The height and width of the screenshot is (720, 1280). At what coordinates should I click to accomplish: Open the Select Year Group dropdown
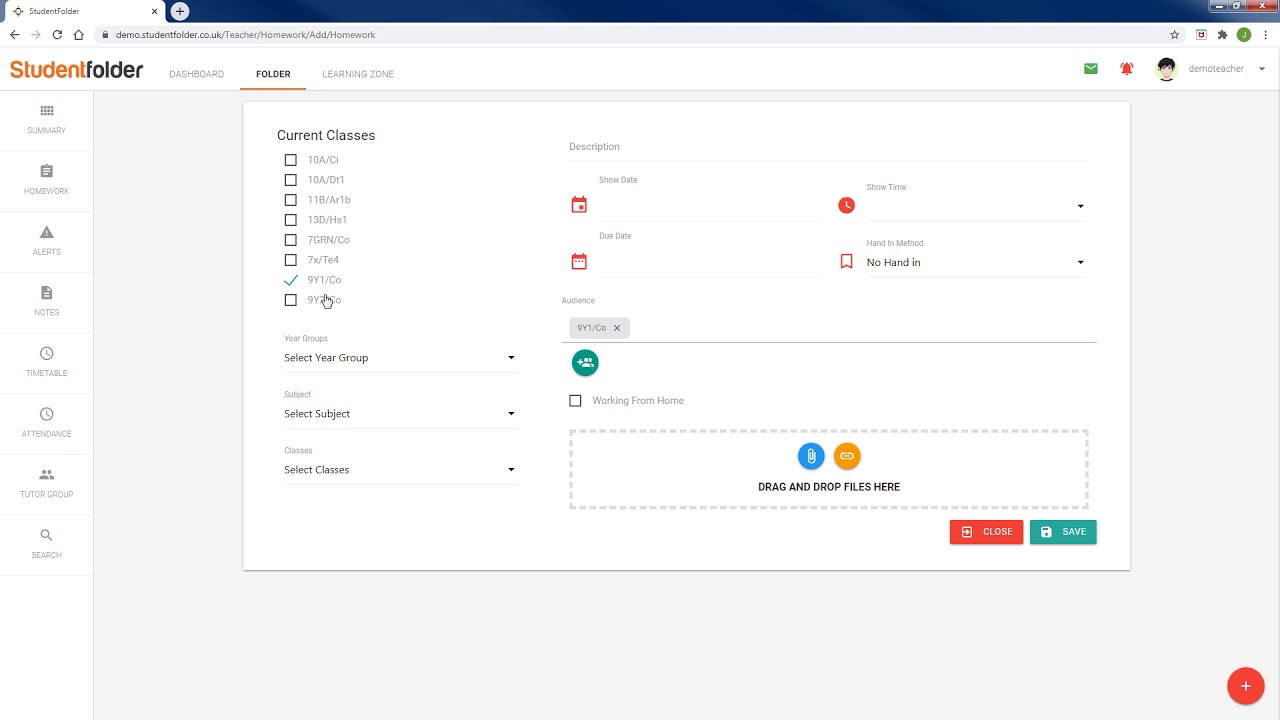(x=400, y=358)
